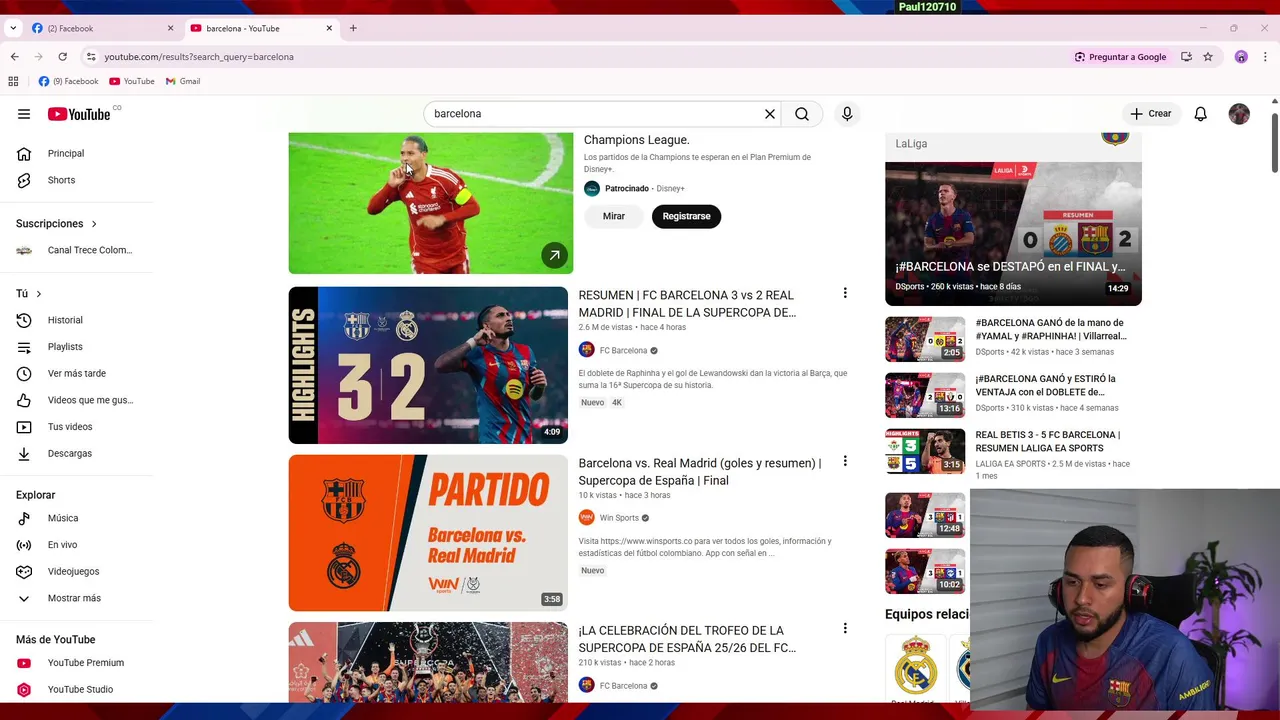Go back with the browser arrow

[14, 57]
